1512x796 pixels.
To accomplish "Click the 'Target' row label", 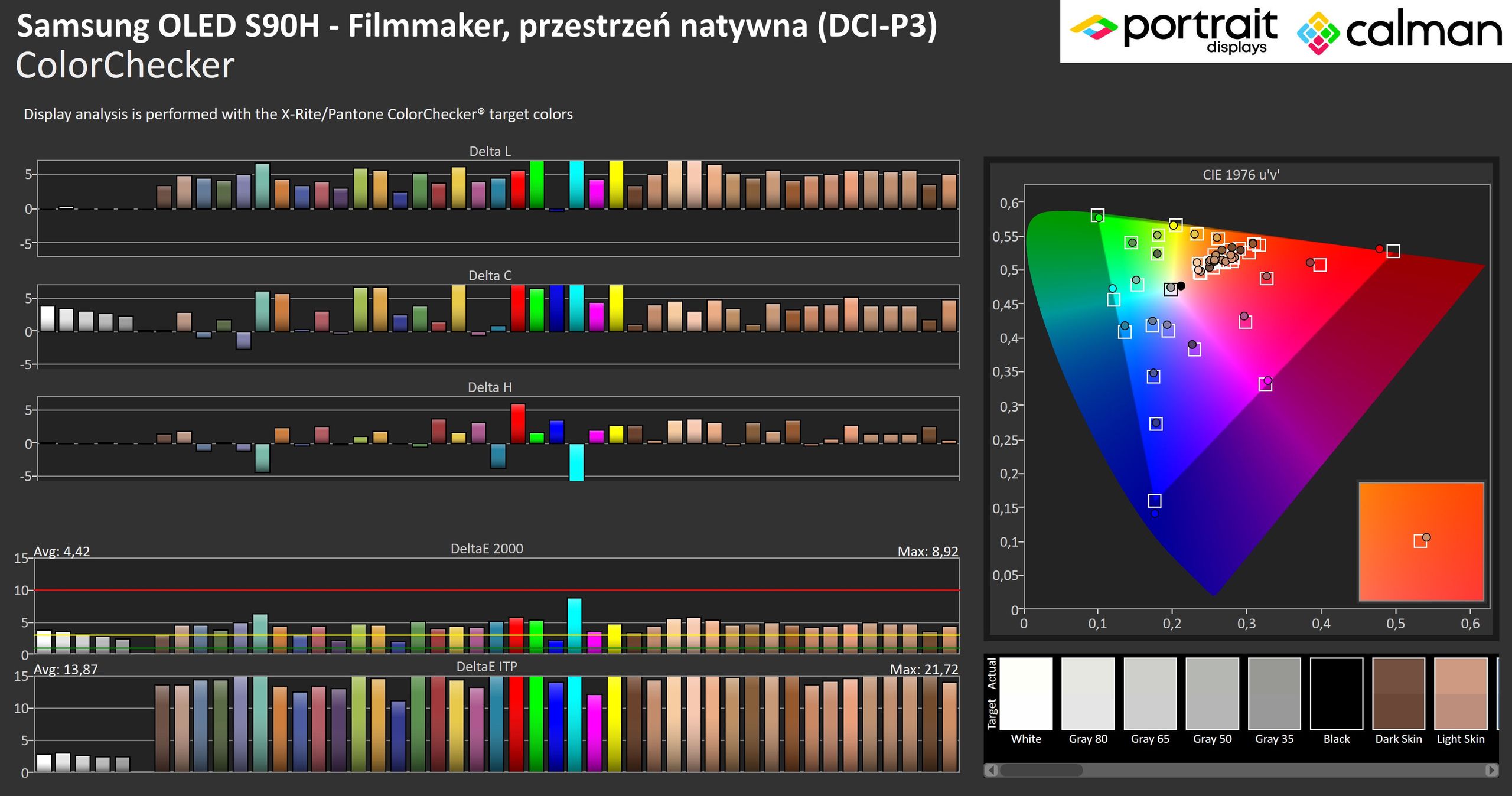I will click(x=992, y=714).
